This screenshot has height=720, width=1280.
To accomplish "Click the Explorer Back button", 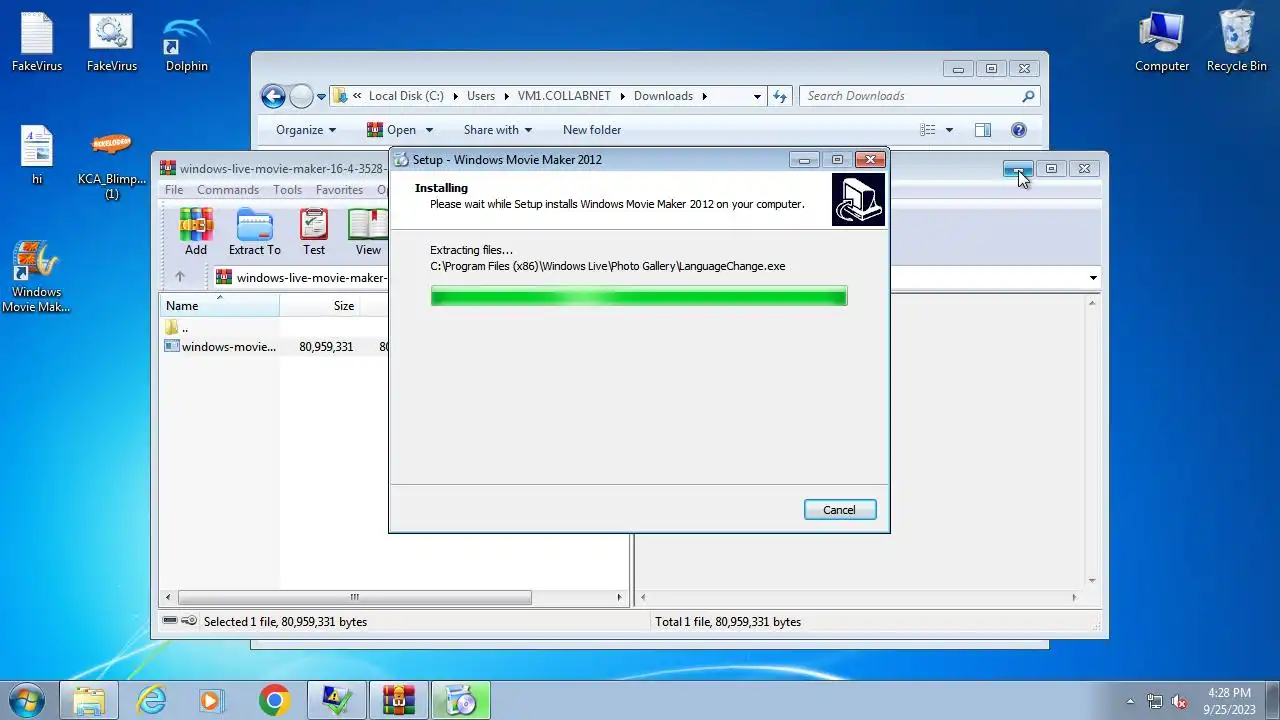I will pyautogui.click(x=273, y=96).
